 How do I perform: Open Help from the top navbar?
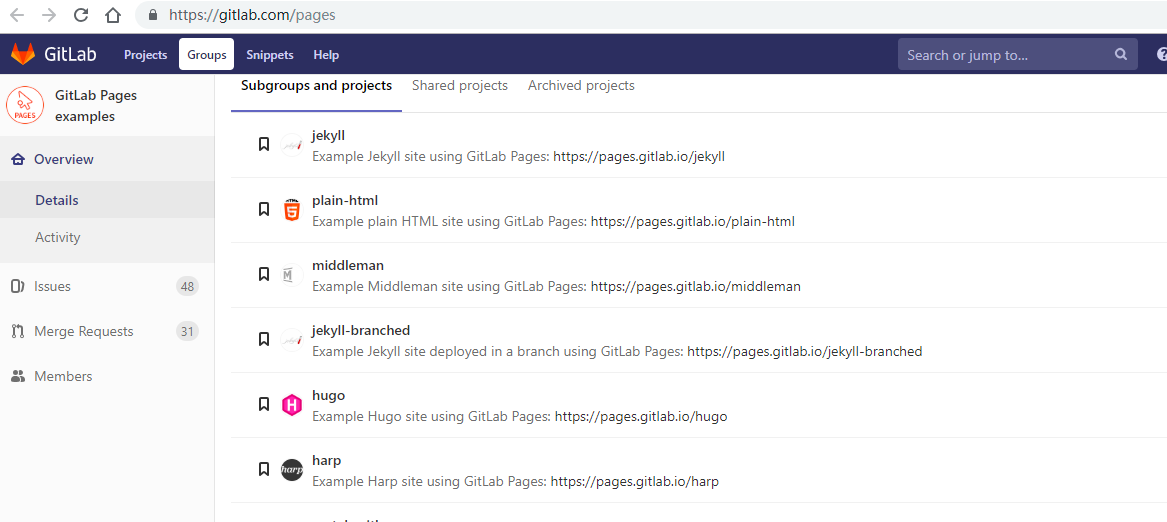coord(326,54)
